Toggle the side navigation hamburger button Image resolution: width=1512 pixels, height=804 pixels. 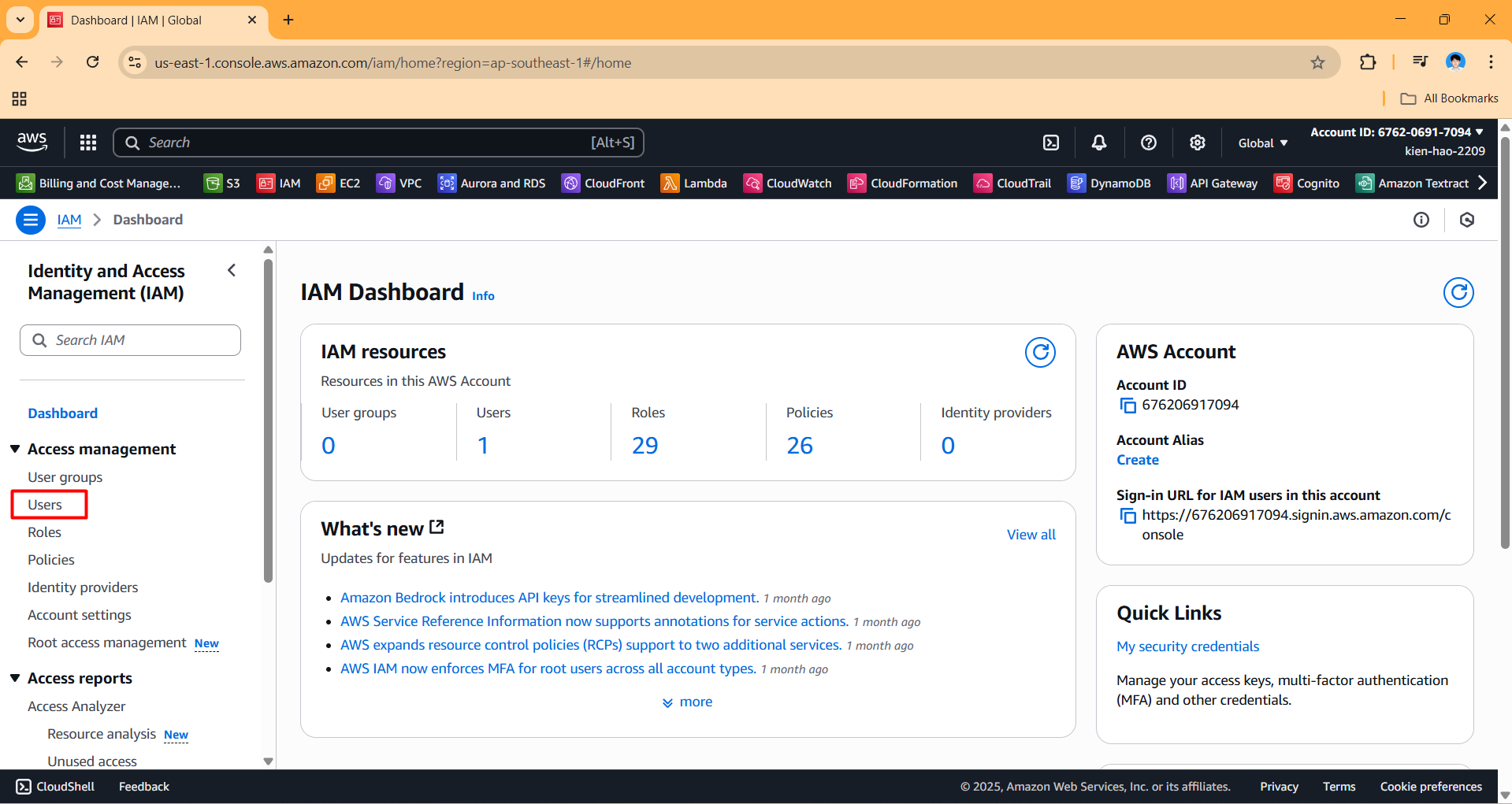pos(31,220)
